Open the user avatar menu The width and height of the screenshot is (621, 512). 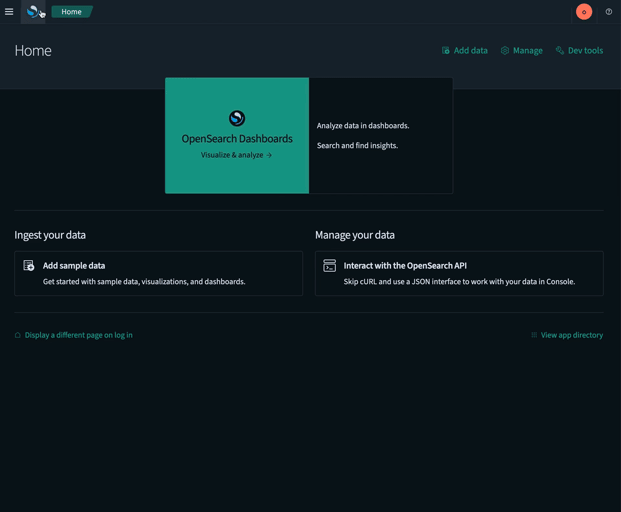[584, 12]
